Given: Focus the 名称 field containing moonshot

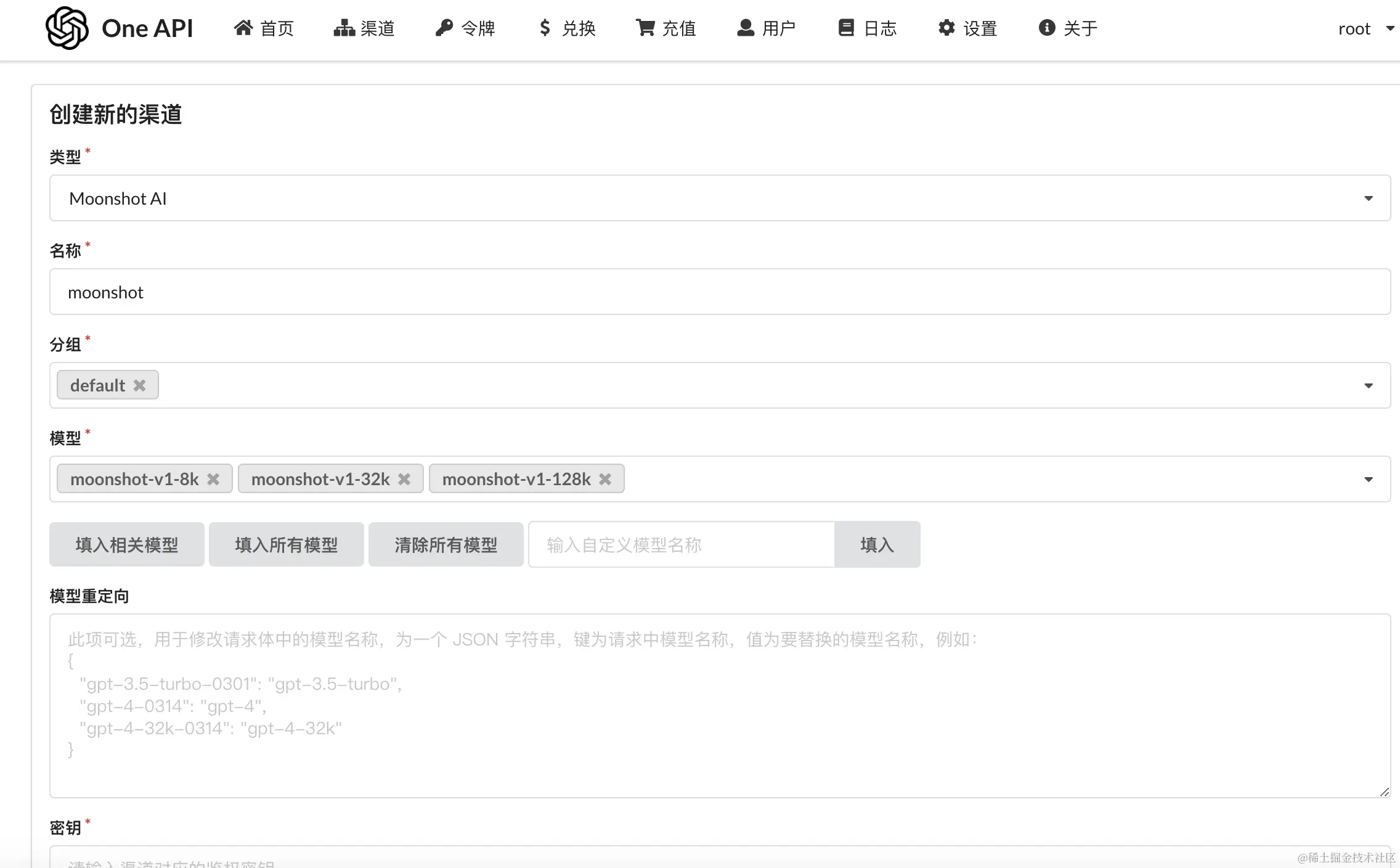Looking at the screenshot, I should (720, 292).
